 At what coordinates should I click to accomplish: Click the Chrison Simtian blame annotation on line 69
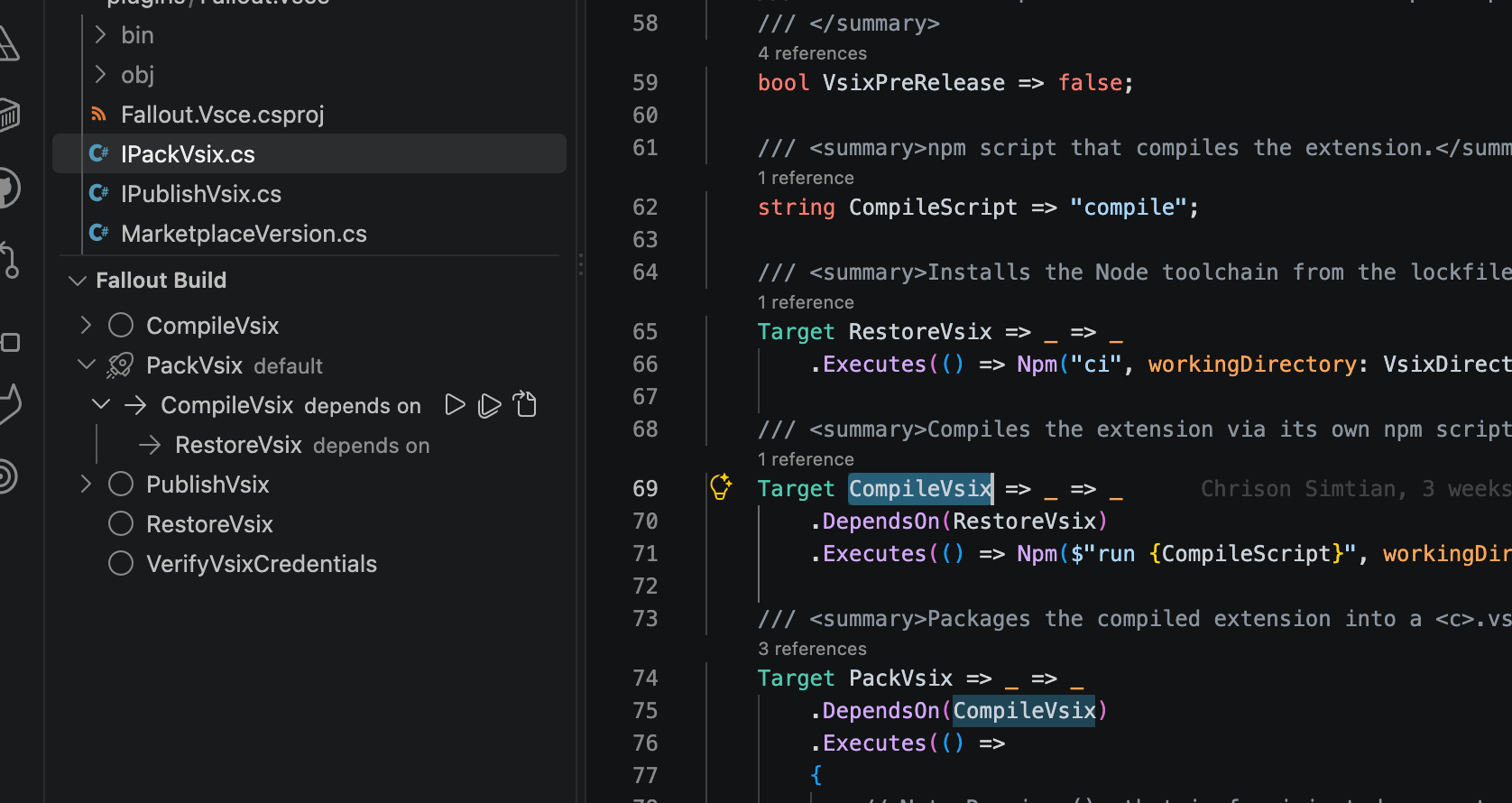coord(1355,488)
